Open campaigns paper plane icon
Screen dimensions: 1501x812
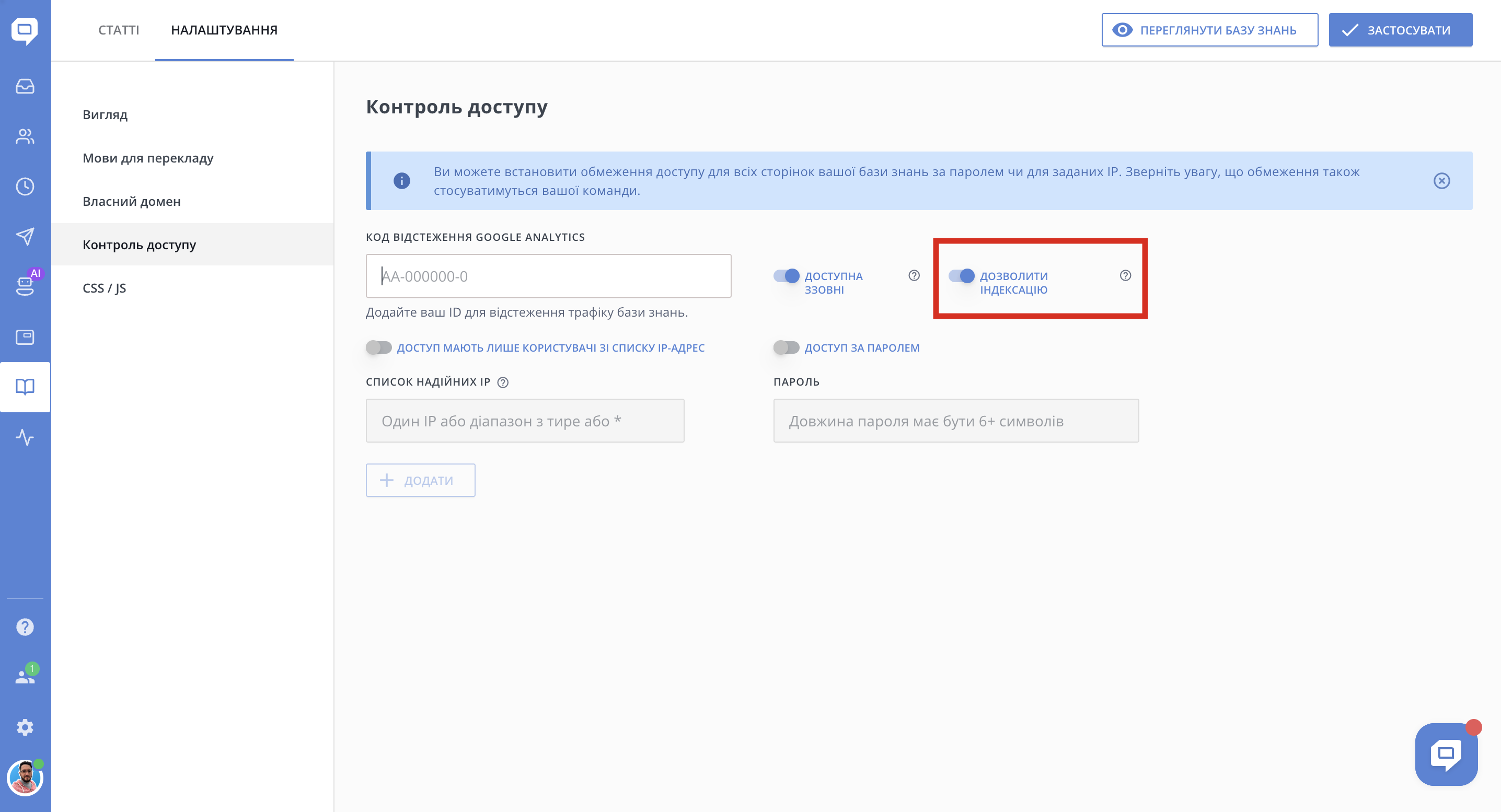click(25, 236)
